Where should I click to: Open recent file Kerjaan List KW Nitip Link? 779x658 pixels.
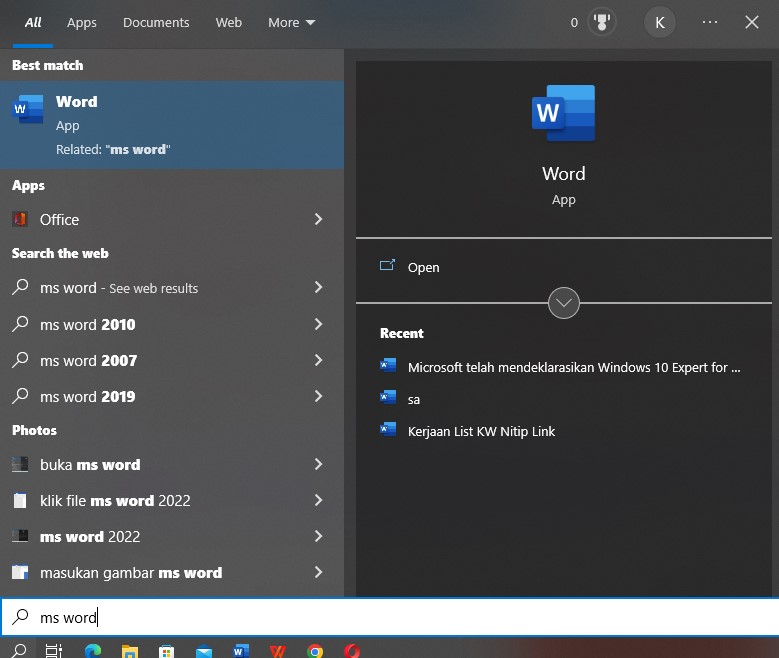tap(481, 431)
